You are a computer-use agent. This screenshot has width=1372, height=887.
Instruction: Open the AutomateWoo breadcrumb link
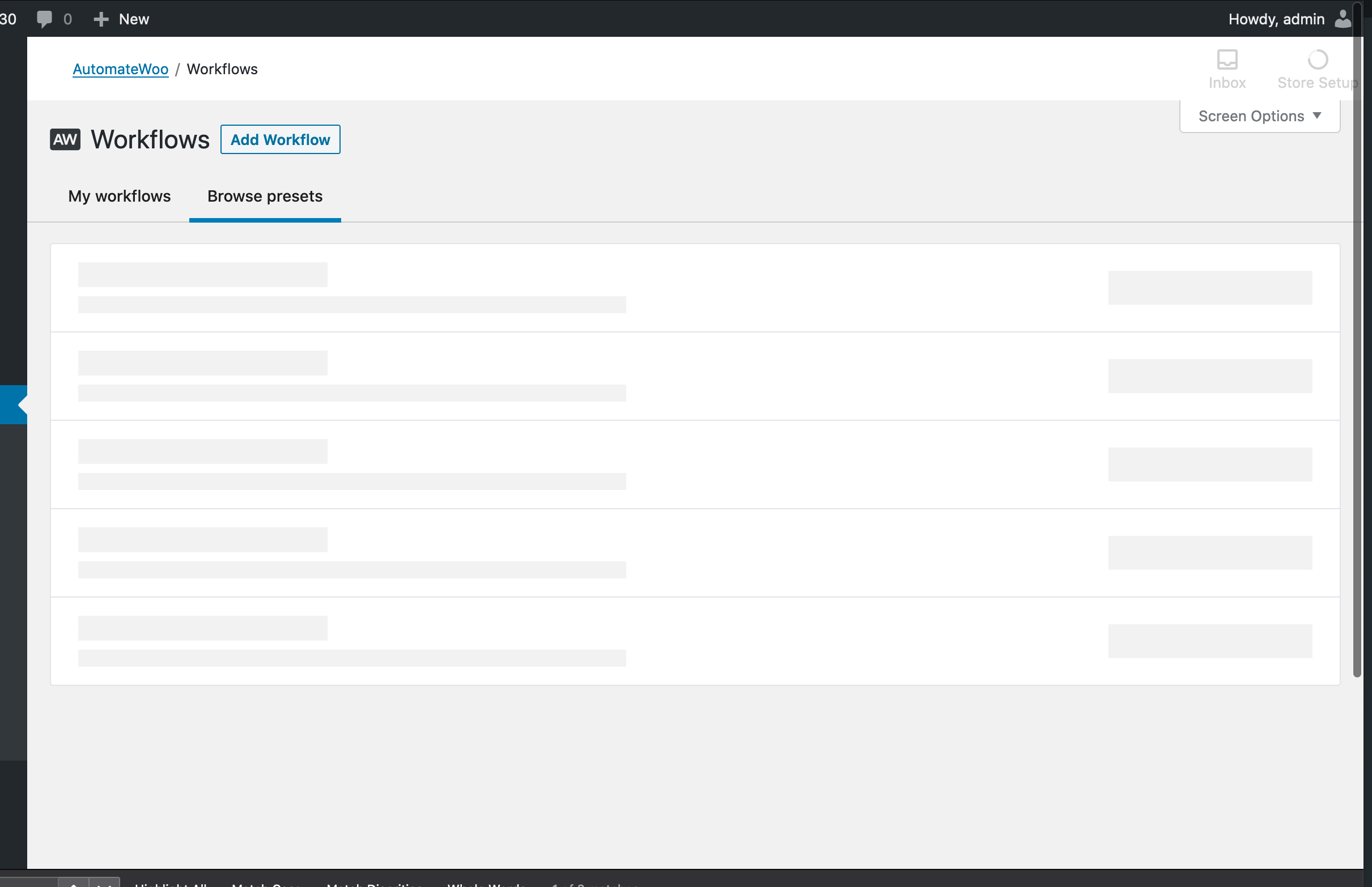(x=121, y=69)
